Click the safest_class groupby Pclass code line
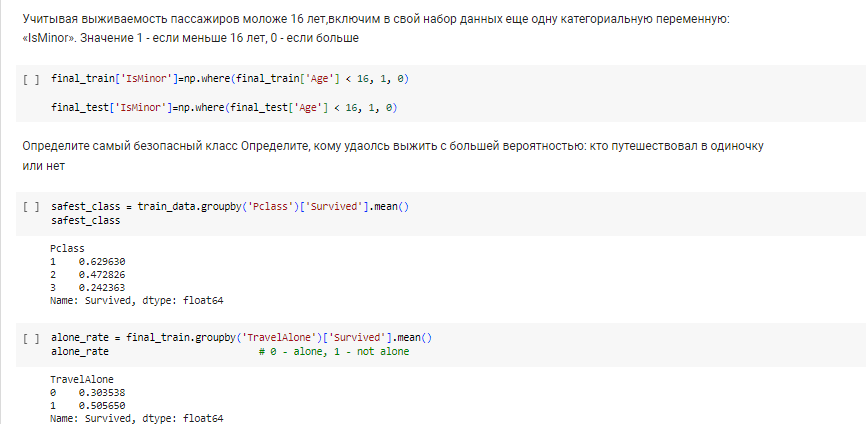This screenshot has width=866, height=424. click(x=230, y=206)
